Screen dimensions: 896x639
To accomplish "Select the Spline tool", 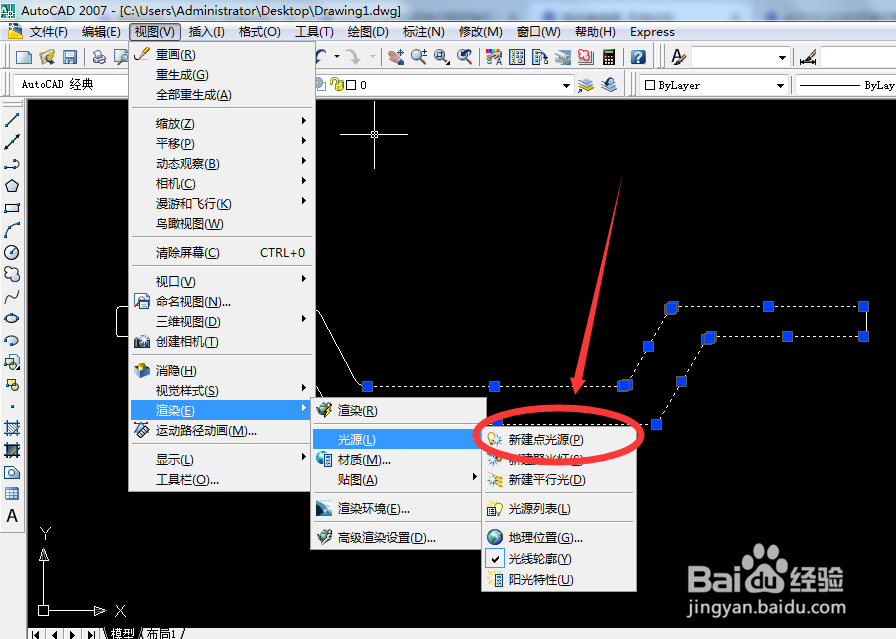I will 12,296.
